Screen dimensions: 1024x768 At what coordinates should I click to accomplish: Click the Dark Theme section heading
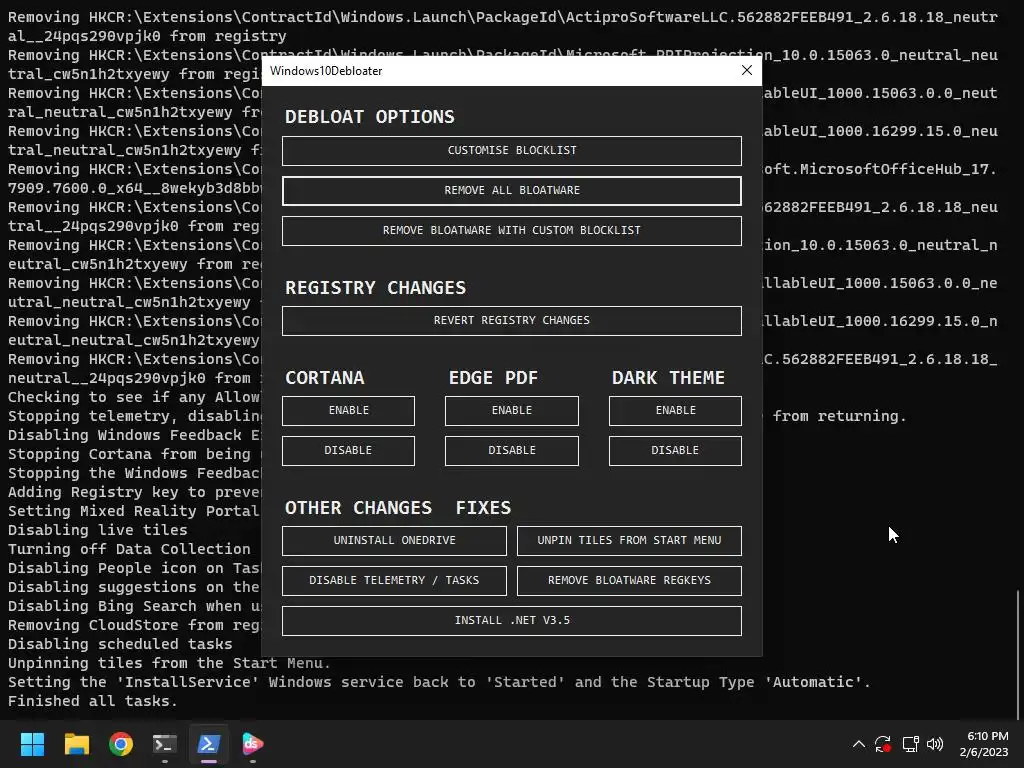point(668,378)
